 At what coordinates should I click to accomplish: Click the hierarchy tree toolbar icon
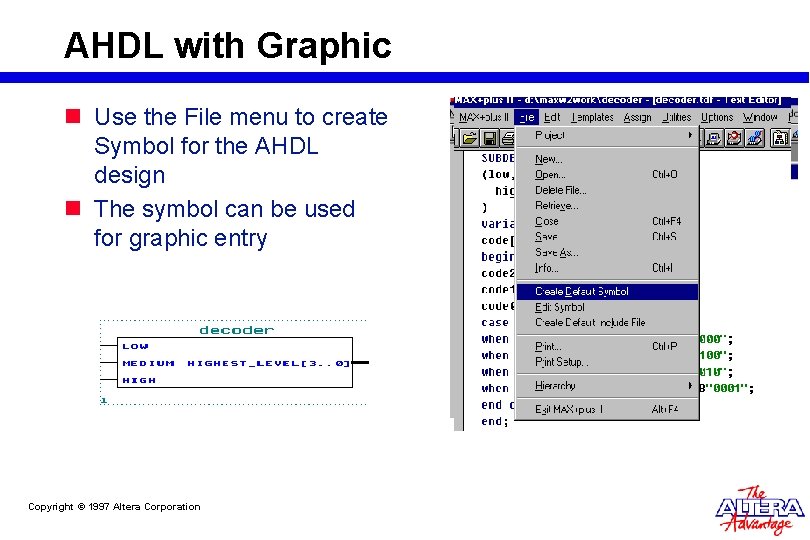click(780, 138)
